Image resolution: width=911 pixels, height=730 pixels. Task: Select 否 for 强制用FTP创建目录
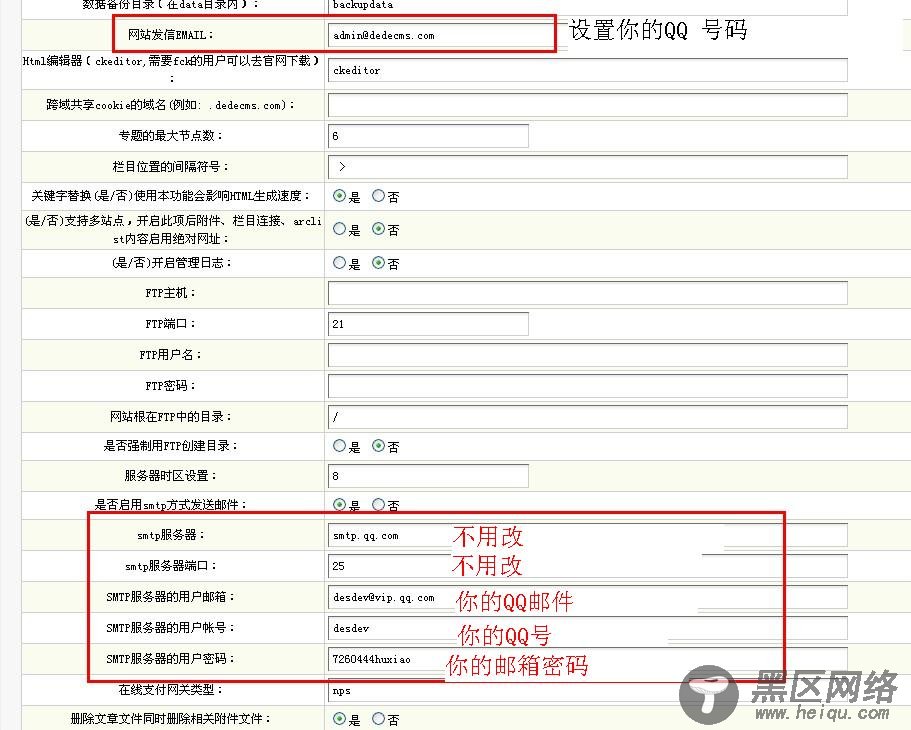tap(378, 446)
